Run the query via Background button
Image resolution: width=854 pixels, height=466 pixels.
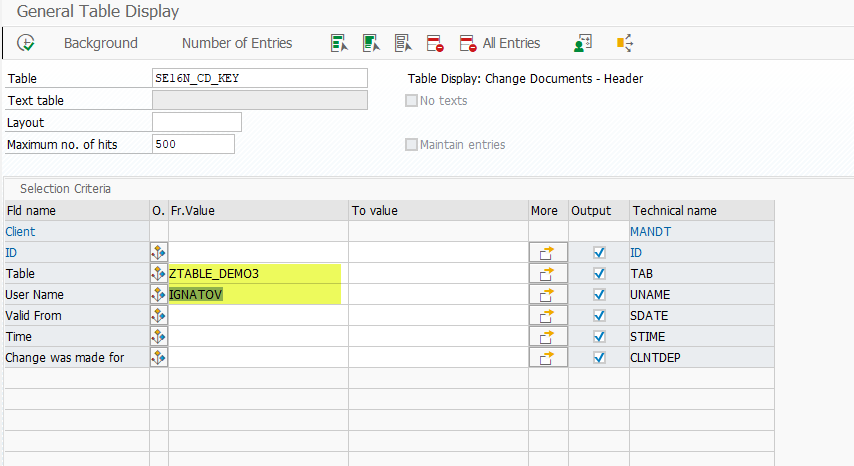101,43
